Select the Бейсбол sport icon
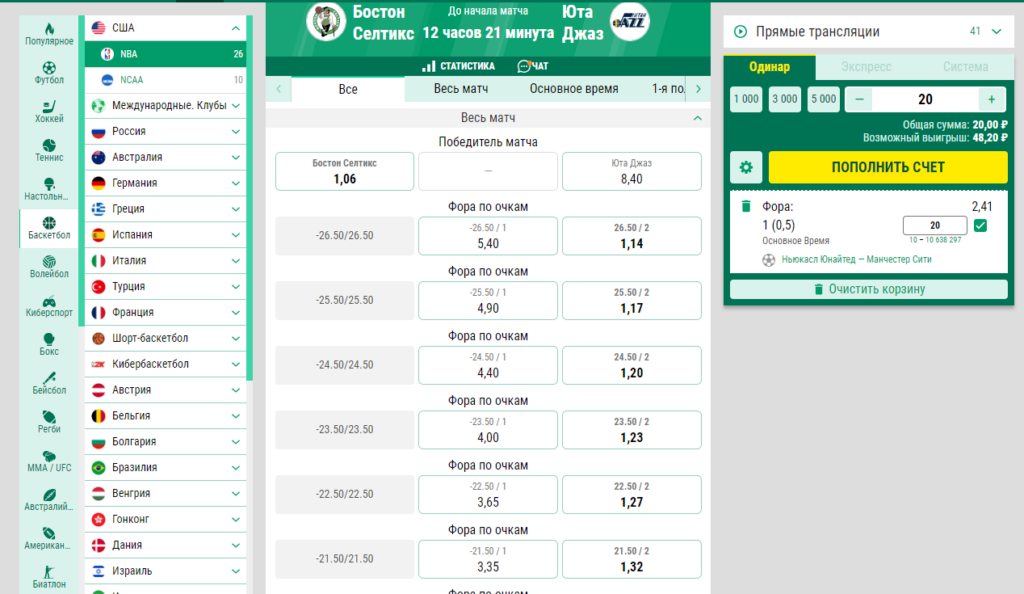The image size is (1024, 594). (49, 383)
